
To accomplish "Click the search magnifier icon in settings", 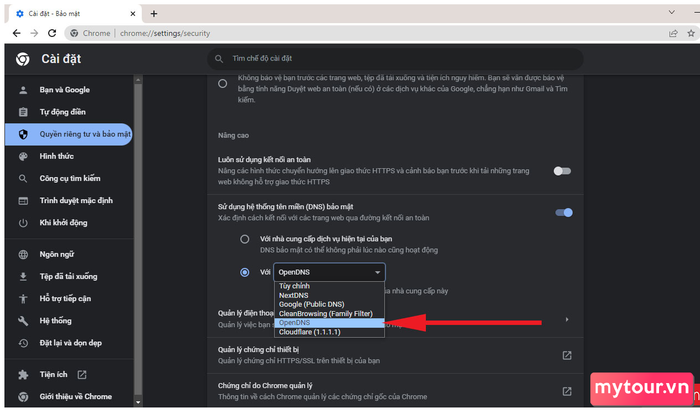I will [219, 59].
